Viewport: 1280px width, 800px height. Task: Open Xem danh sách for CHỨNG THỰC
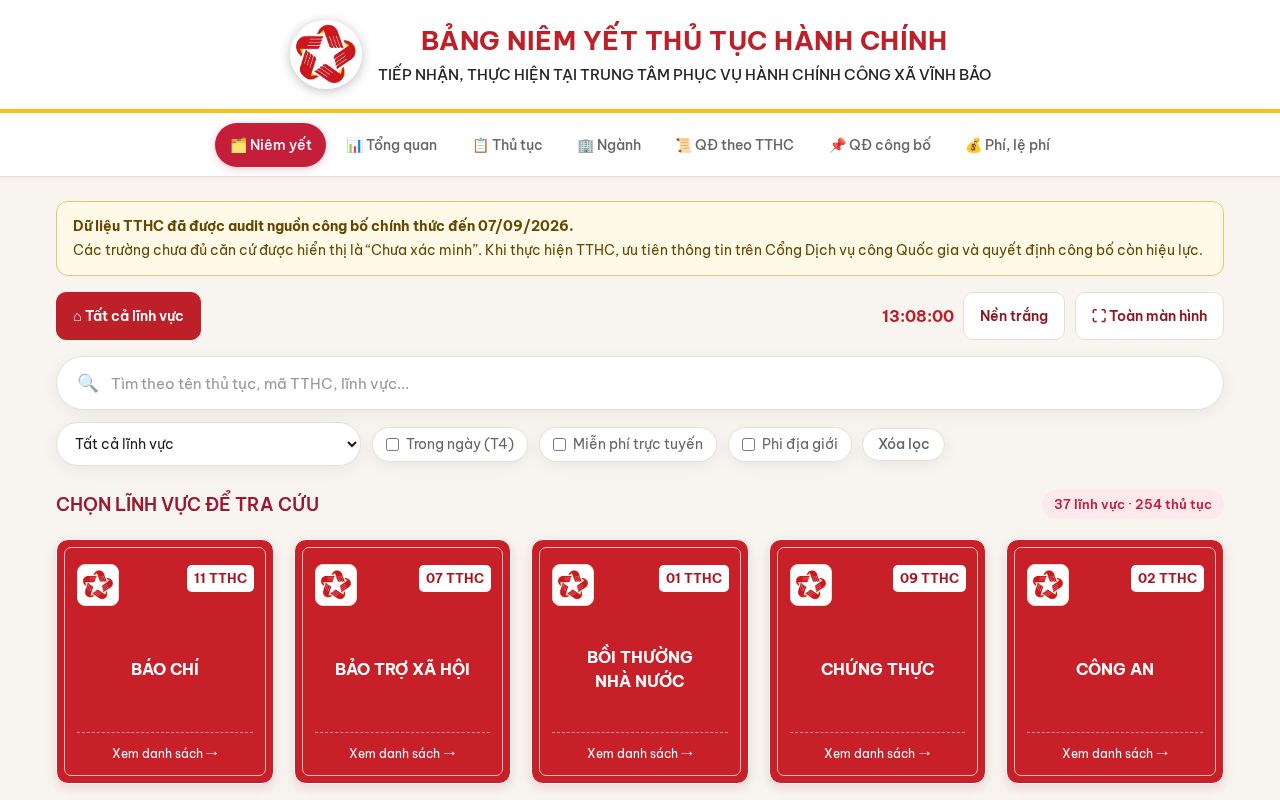877,753
